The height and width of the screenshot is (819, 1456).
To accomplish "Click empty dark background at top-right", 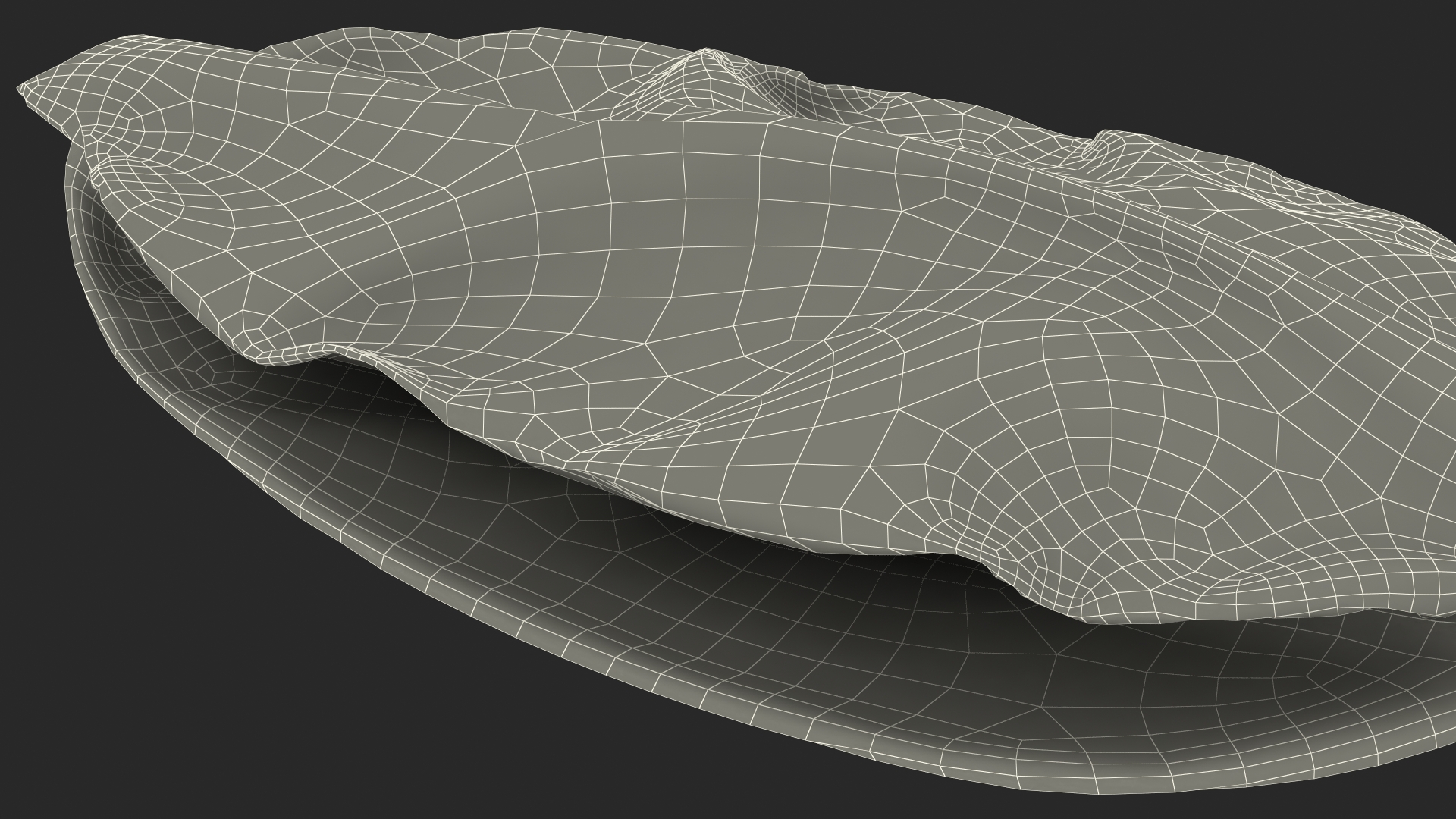I will point(1289,53).
